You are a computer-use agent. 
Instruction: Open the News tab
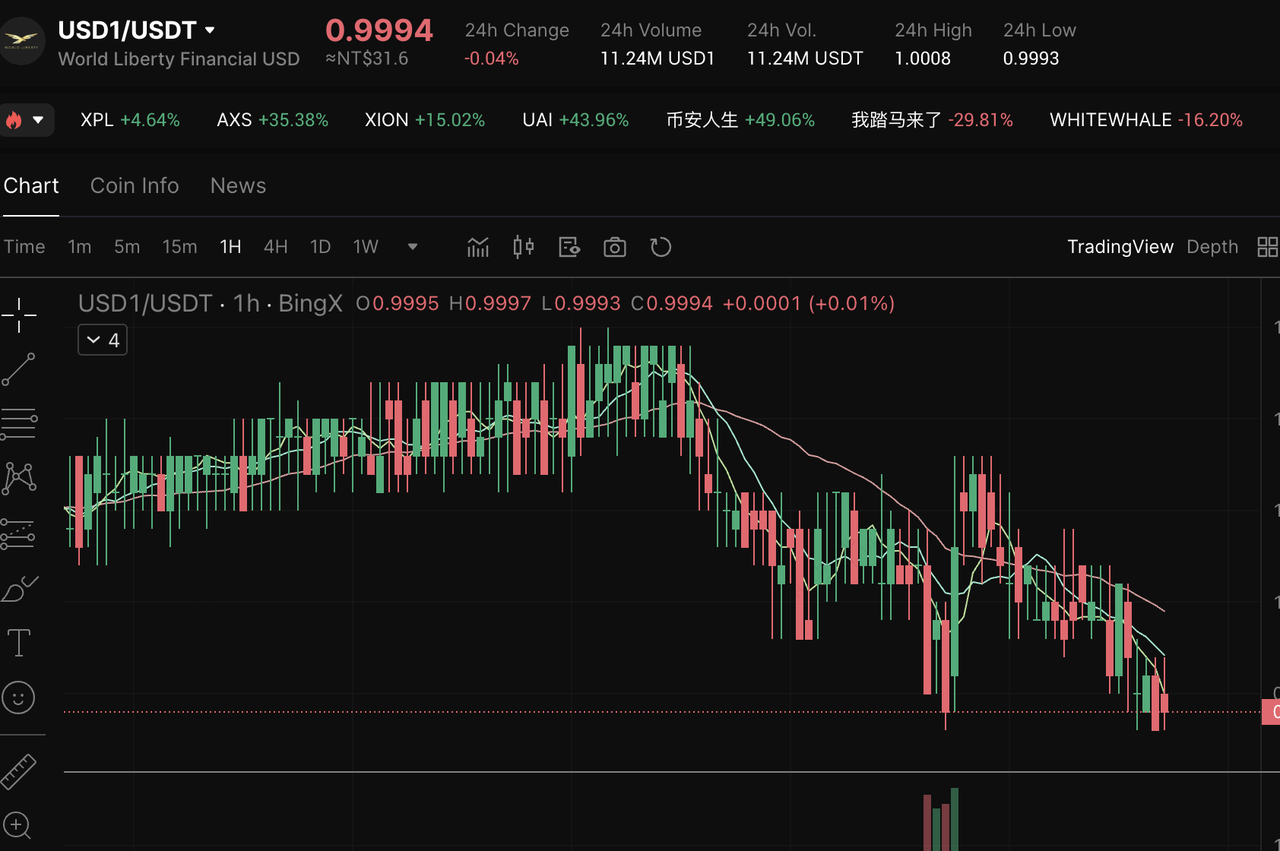click(x=238, y=186)
